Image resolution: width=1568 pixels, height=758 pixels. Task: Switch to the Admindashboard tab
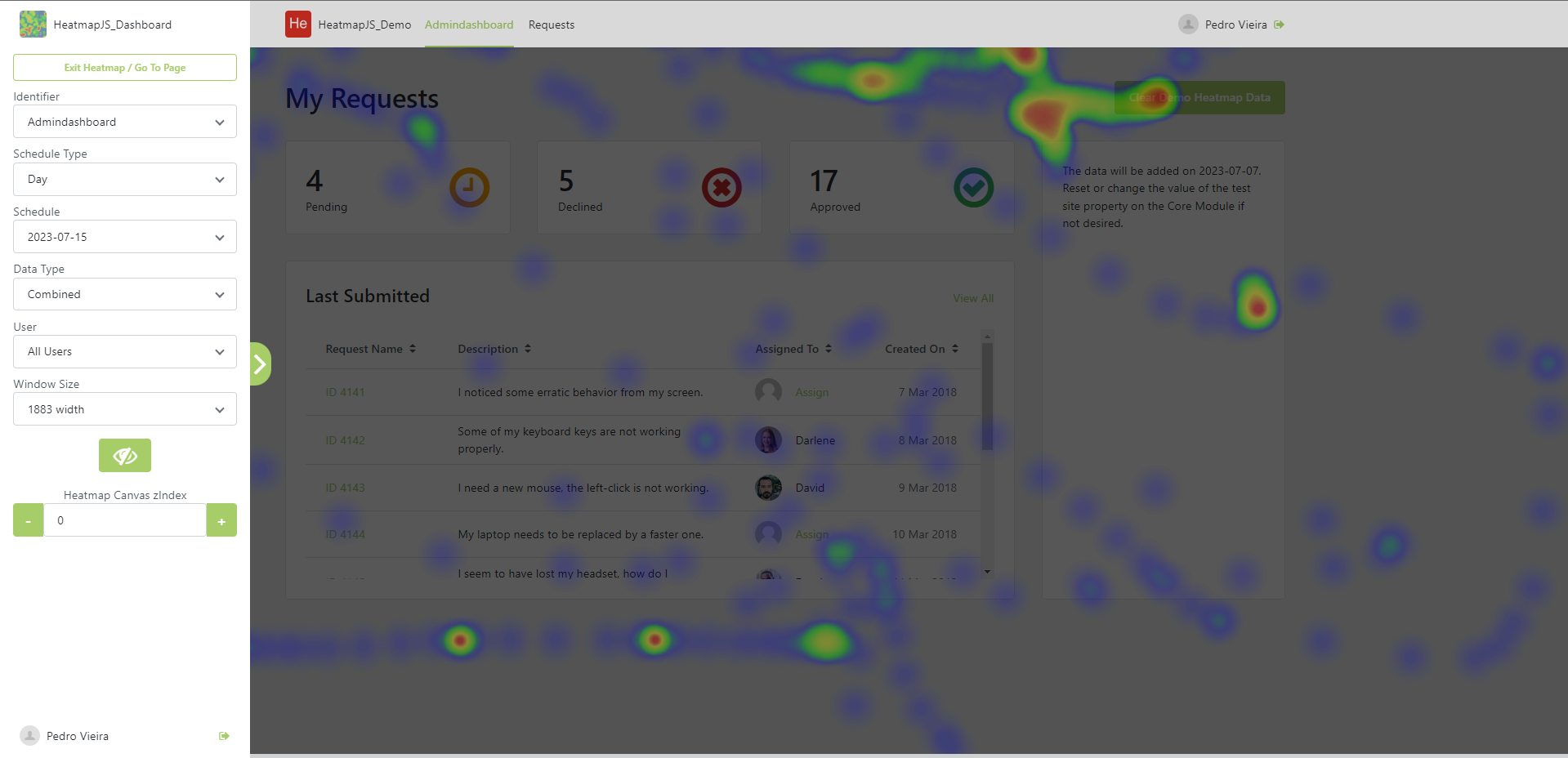tap(469, 25)
